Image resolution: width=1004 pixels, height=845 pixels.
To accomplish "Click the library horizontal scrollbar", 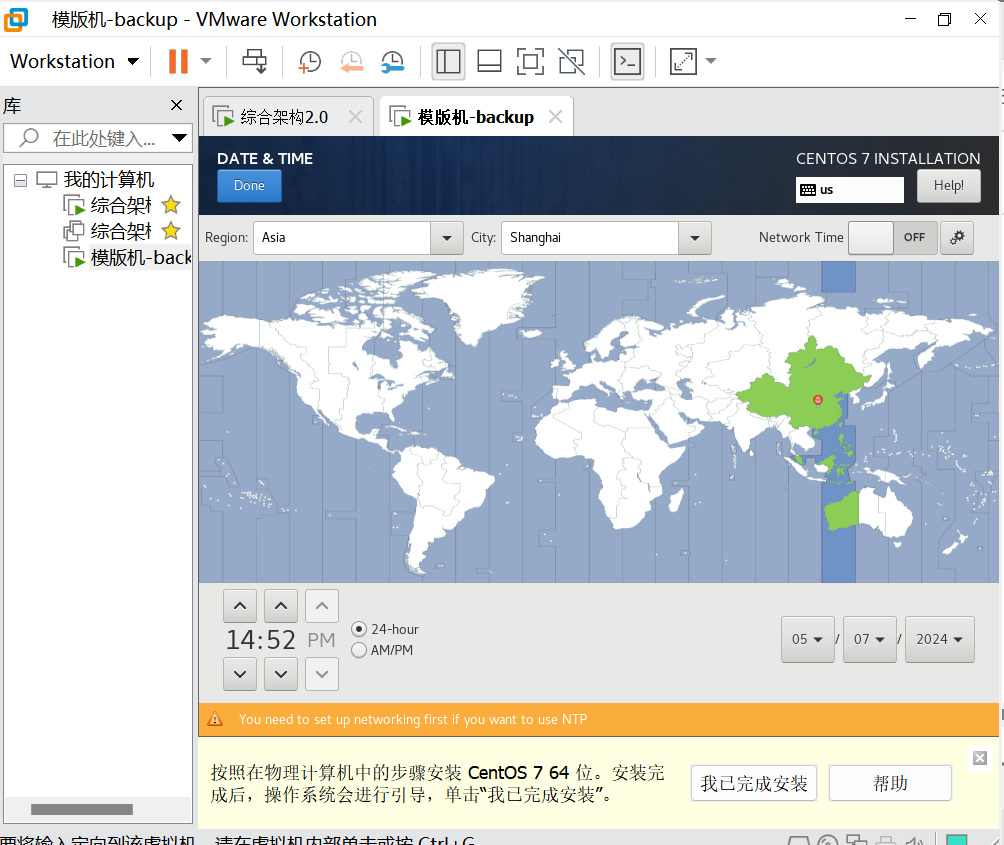I will point(82,810).
